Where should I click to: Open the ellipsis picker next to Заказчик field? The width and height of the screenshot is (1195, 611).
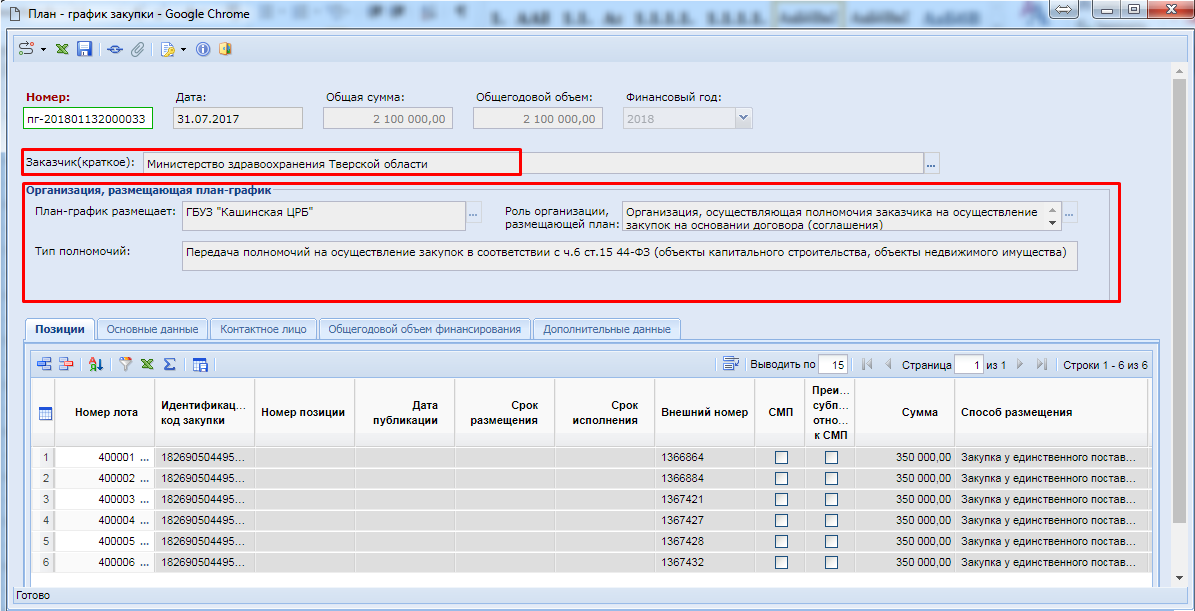(x=931, y=163)
